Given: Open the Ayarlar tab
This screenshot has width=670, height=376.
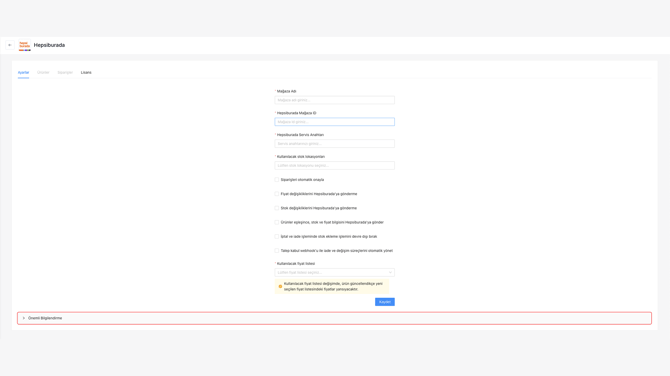Looking at the screenshot, I should (x=24, y=72).
